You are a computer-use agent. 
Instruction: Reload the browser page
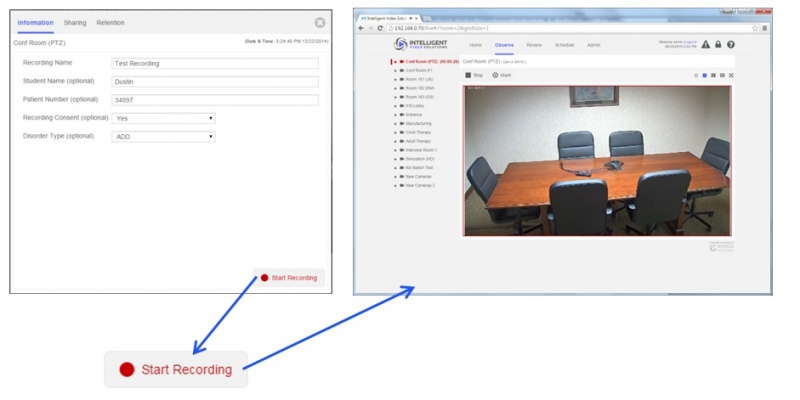click(x=380, y=28)
